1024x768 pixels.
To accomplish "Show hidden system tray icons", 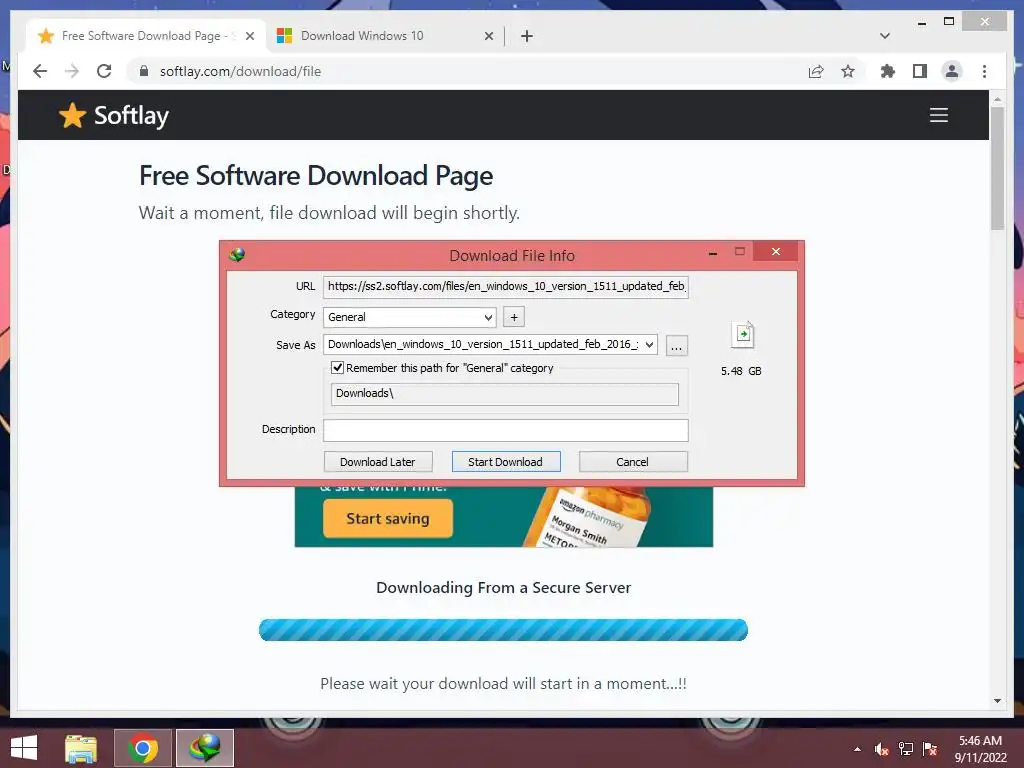I will click(x=857, y=749).
